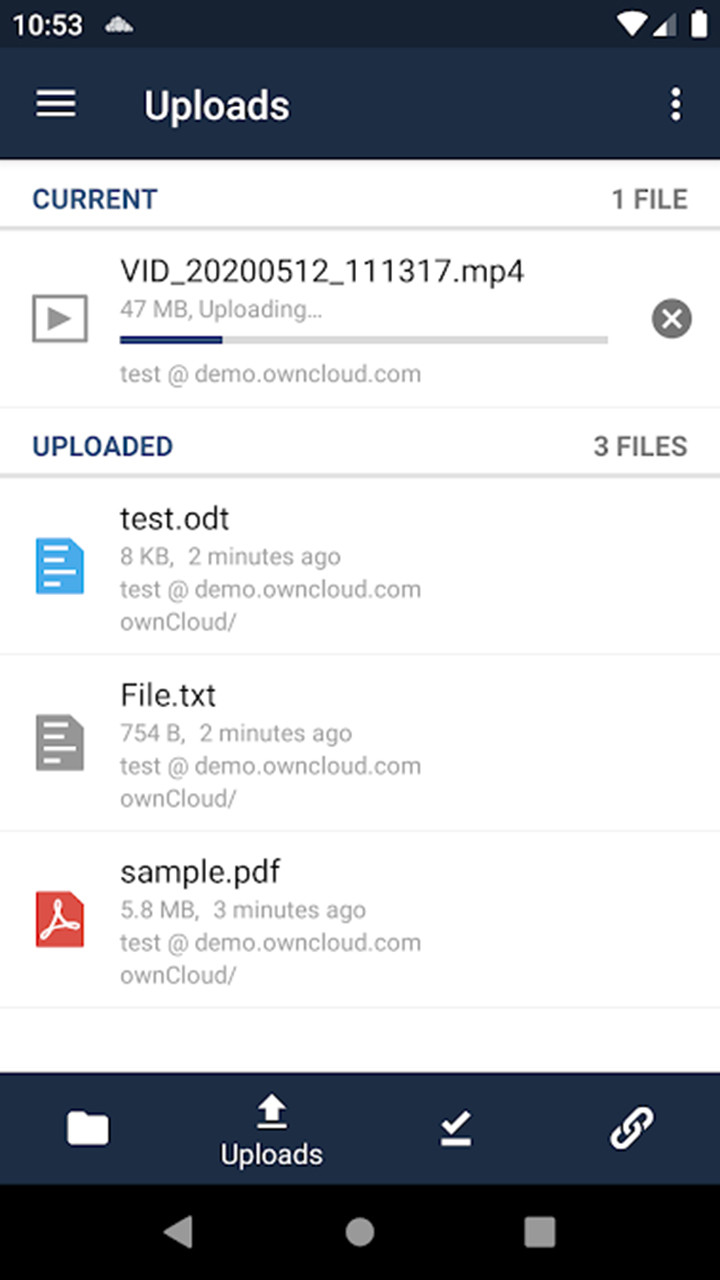
Task: Tap the shared links icon in bottom bar
Action: [x=632, y=1128]
